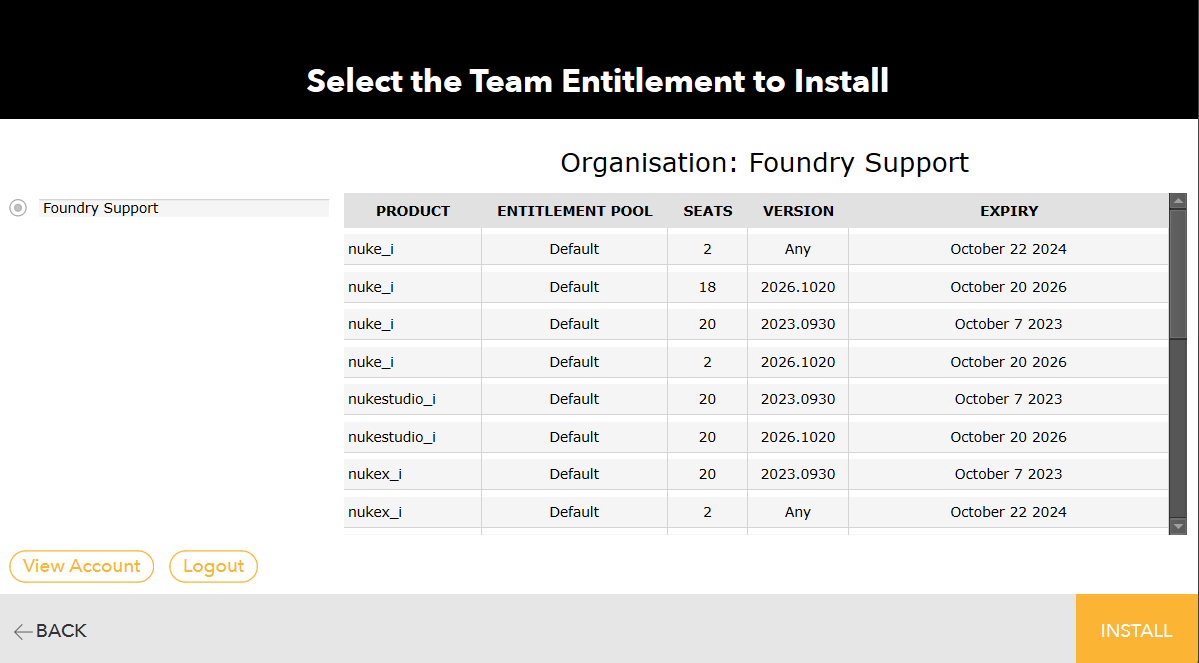Click the Select the Team Entitlement title
Viewport: 1199px width, 663px height.
tap(598, 81)
